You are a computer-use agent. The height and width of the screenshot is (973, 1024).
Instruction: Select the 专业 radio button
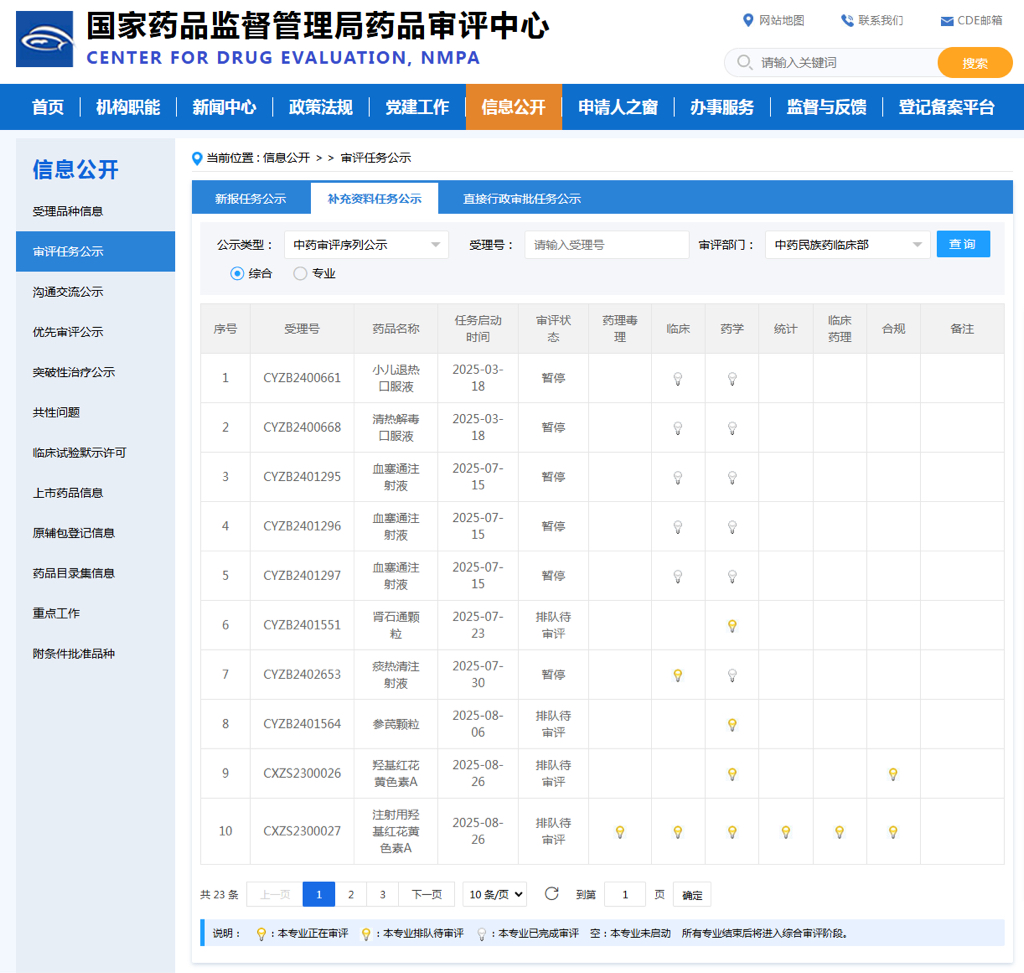point(300,273)
